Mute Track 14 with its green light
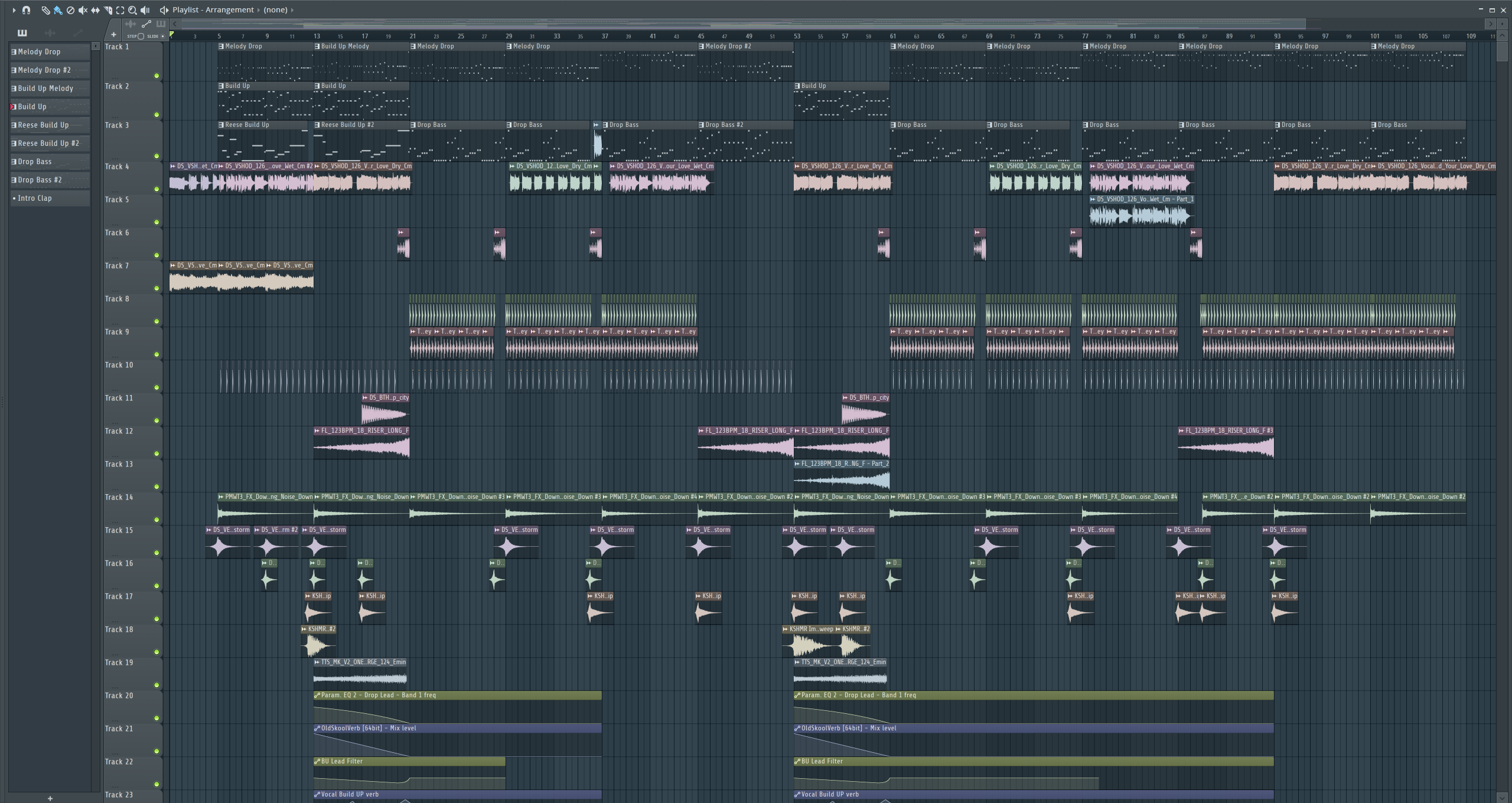Image resolution: width=1512 pixels, height=803 pixels. click(x=157, y=520)
